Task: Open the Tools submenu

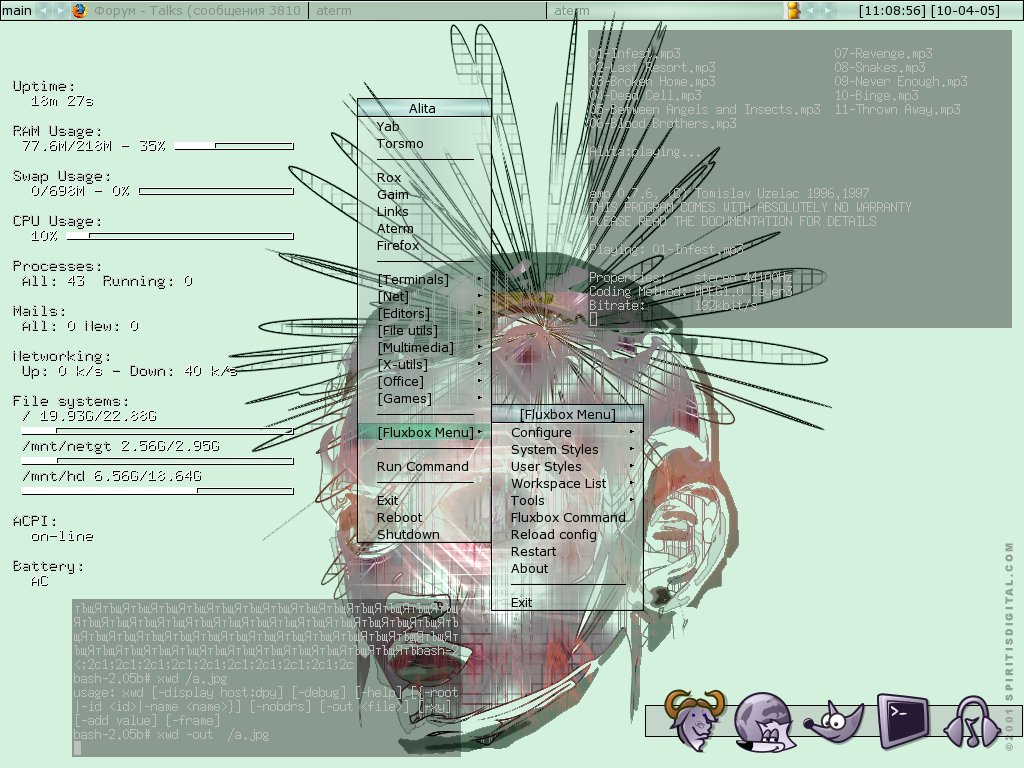Action: coord(568,500)
